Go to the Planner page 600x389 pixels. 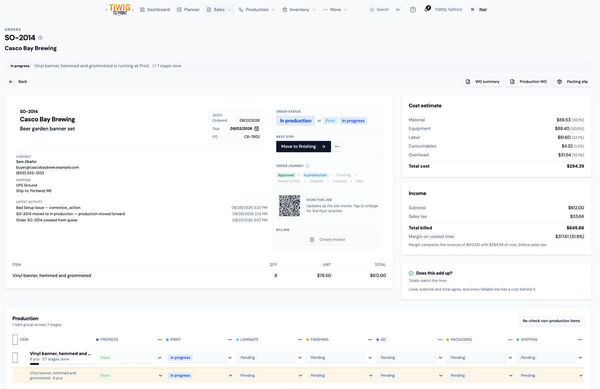point(188,10)
